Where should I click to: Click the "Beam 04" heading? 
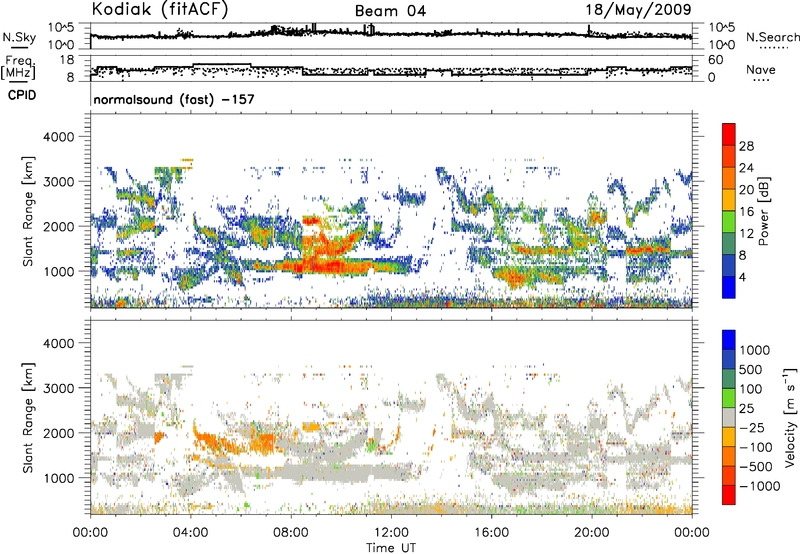[390, 11]
